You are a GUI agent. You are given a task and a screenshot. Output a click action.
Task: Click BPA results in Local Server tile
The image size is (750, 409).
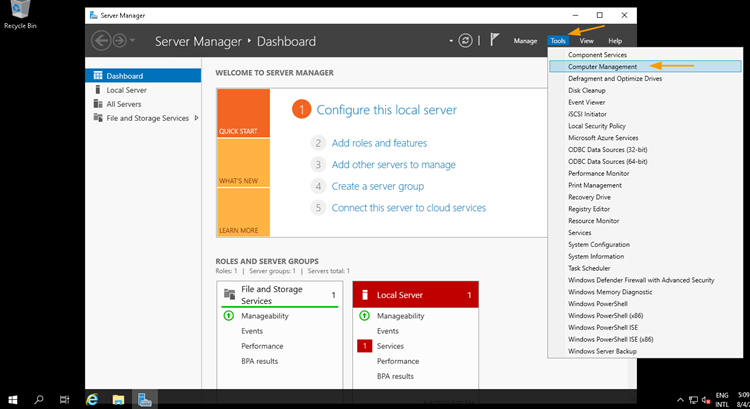click(395, 376)
